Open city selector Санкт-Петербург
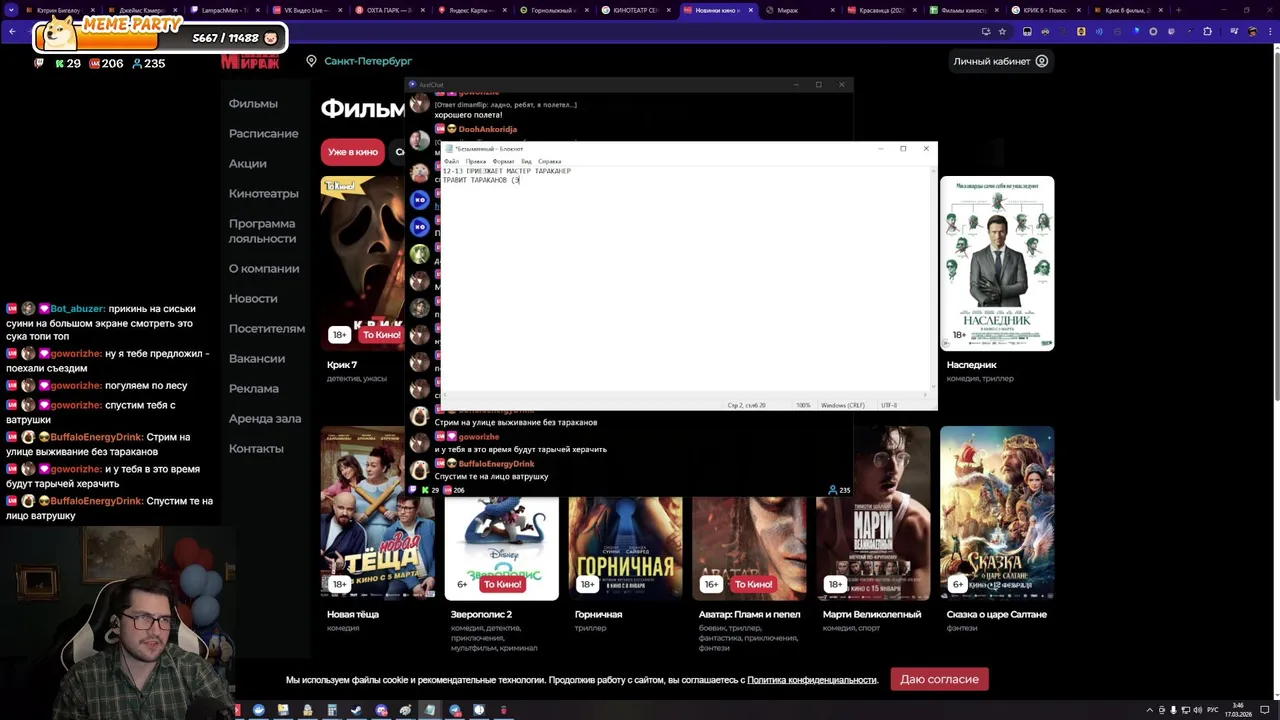 tap(368, 61)
